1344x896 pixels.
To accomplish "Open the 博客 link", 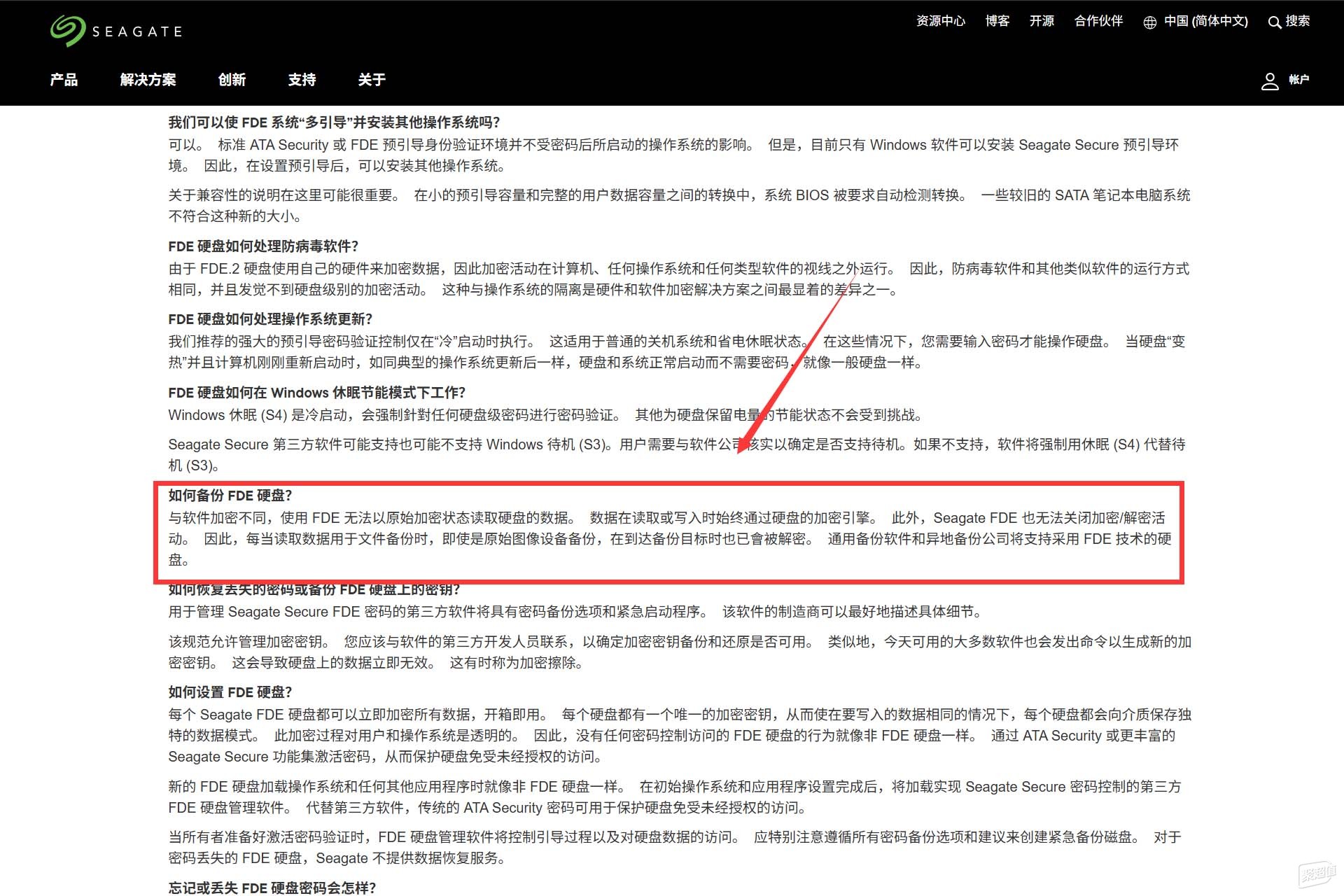I will [x=997, y=21].
